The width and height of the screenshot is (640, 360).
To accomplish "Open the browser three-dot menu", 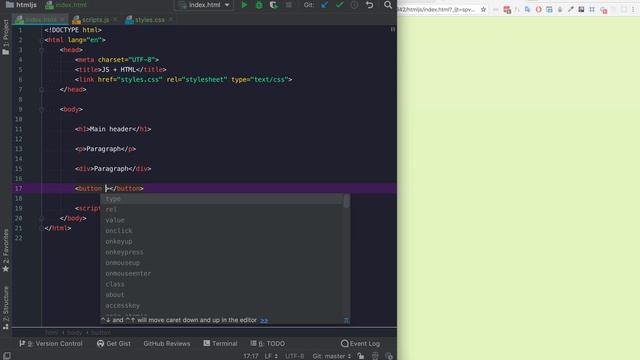I will pos(633,9).
